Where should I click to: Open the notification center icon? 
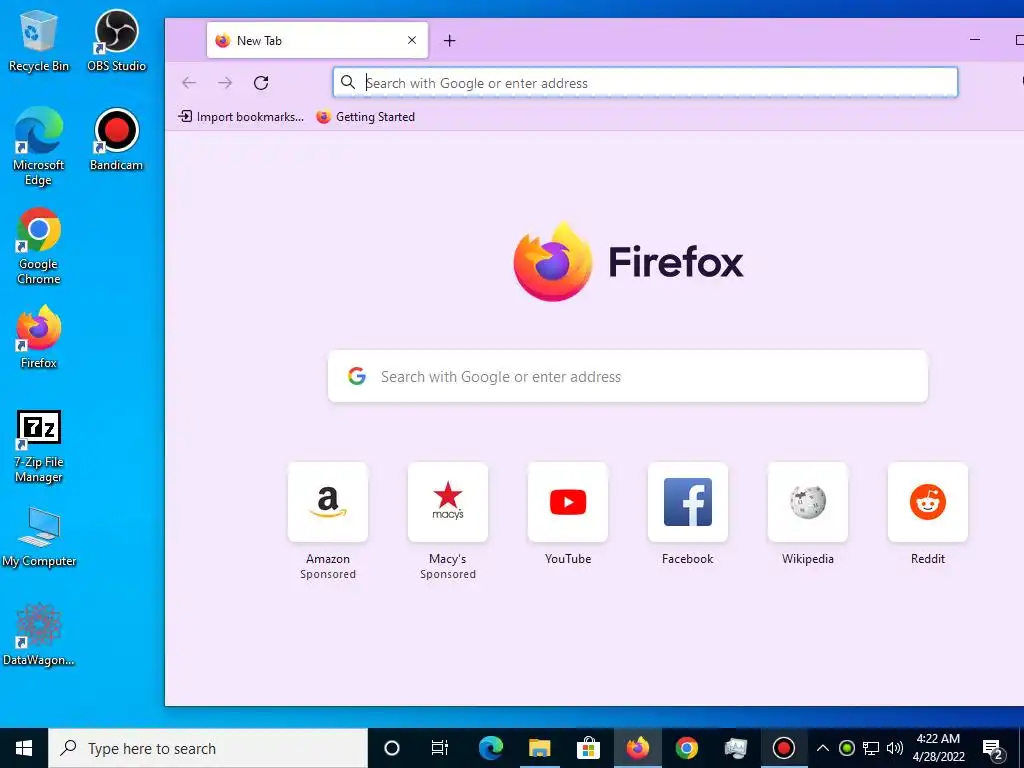tap(993, 748)
